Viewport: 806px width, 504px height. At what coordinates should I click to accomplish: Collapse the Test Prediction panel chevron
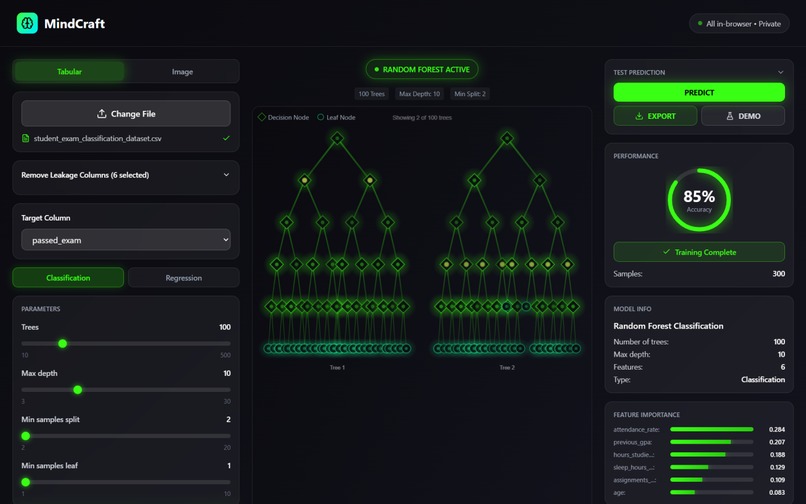780,72
